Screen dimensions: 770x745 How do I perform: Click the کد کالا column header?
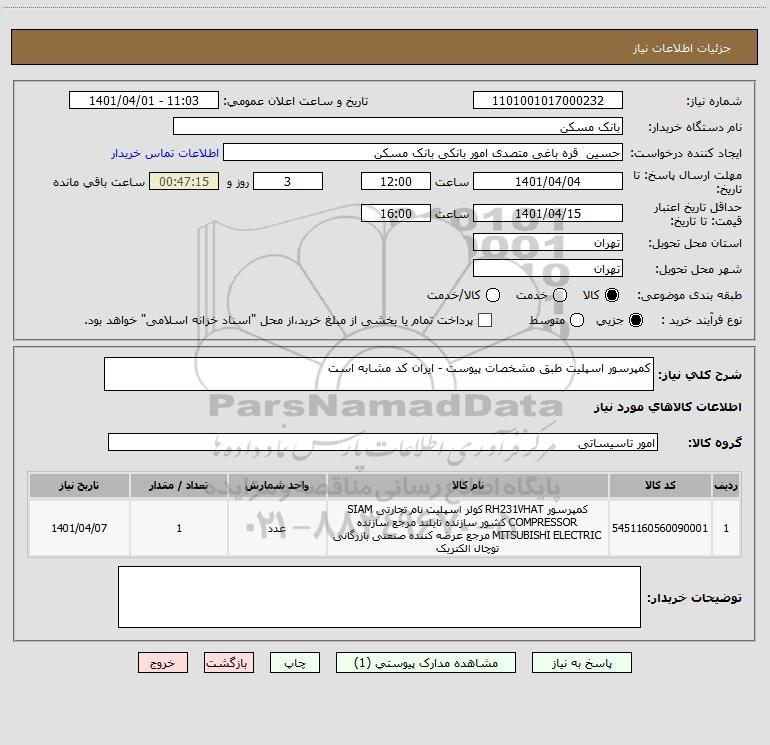pos(660,485)
